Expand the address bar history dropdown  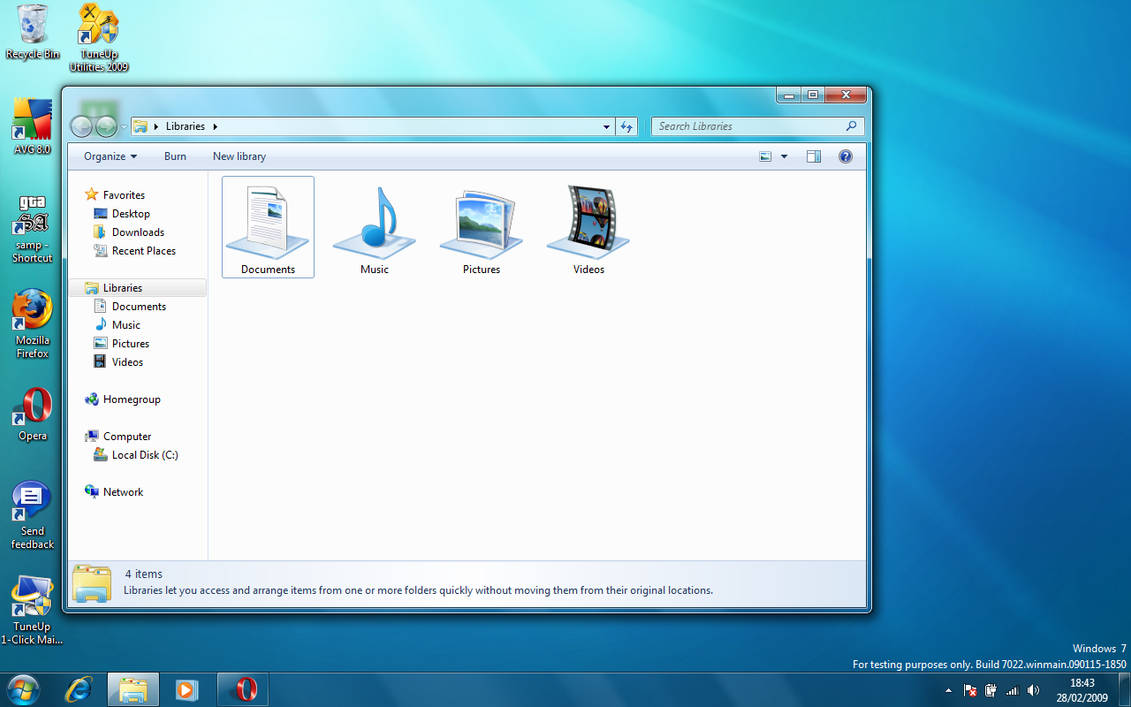(x=606, y=126)
